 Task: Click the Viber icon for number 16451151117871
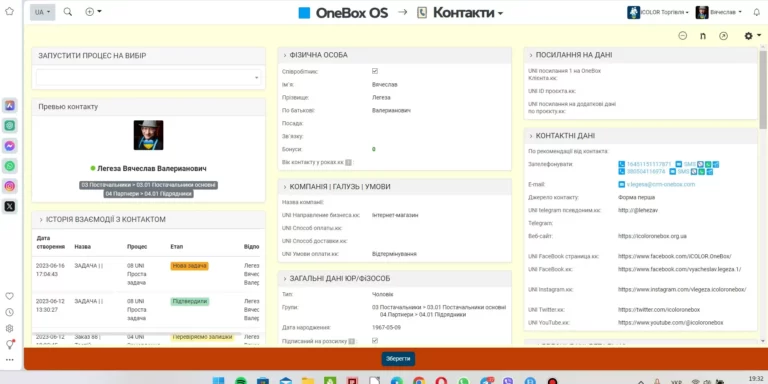[700, 164]
